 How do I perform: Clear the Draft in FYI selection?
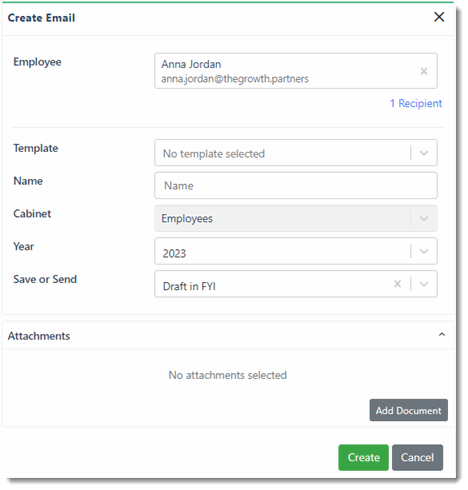[397, 284]
